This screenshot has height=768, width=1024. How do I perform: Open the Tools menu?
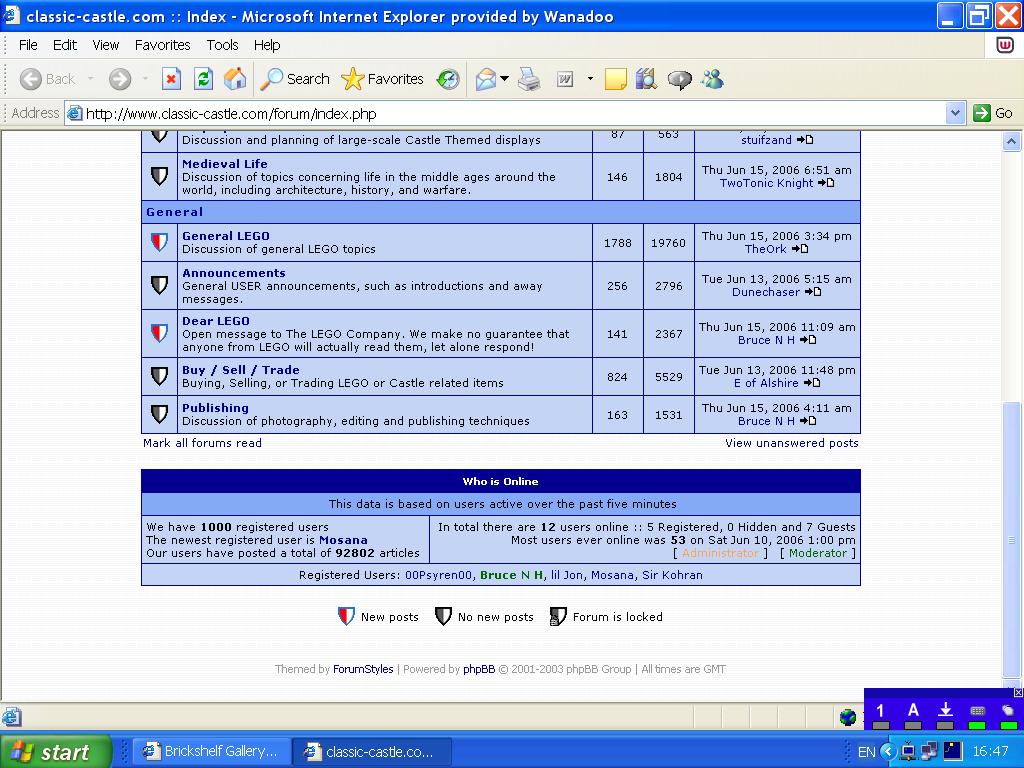[x=222, y=45]
